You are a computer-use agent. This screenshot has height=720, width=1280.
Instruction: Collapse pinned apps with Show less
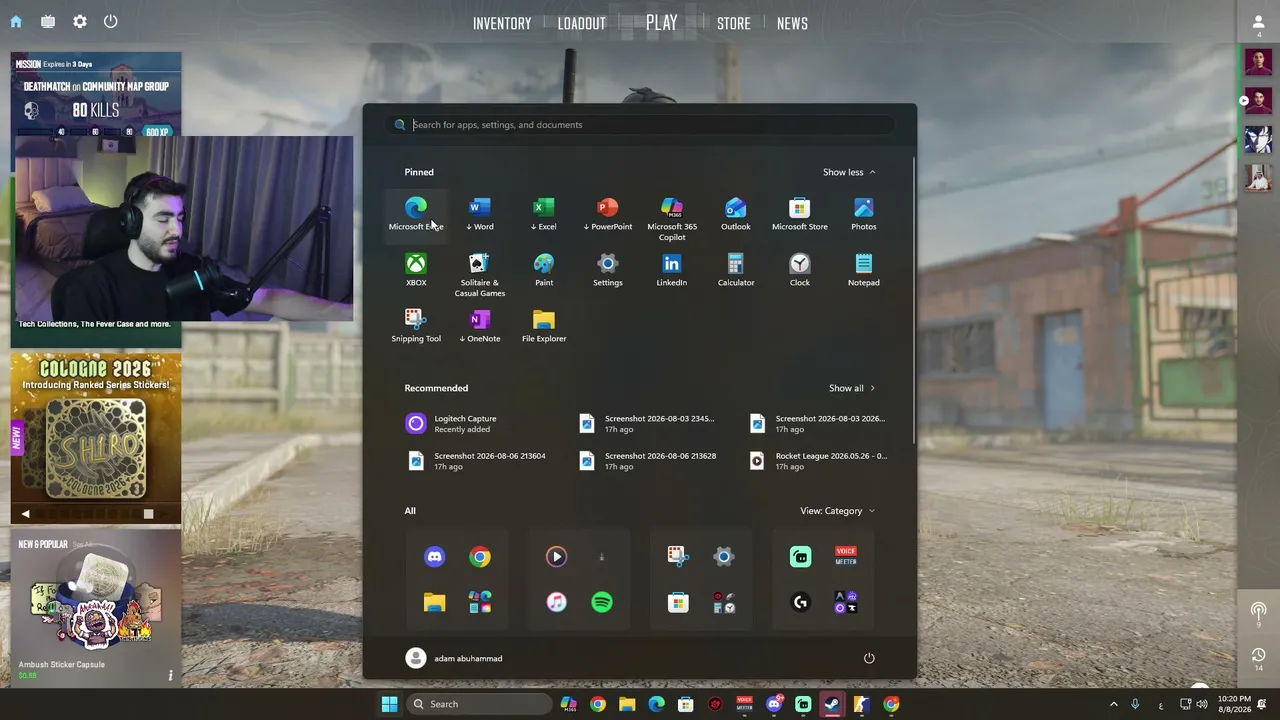pos(849,172)
